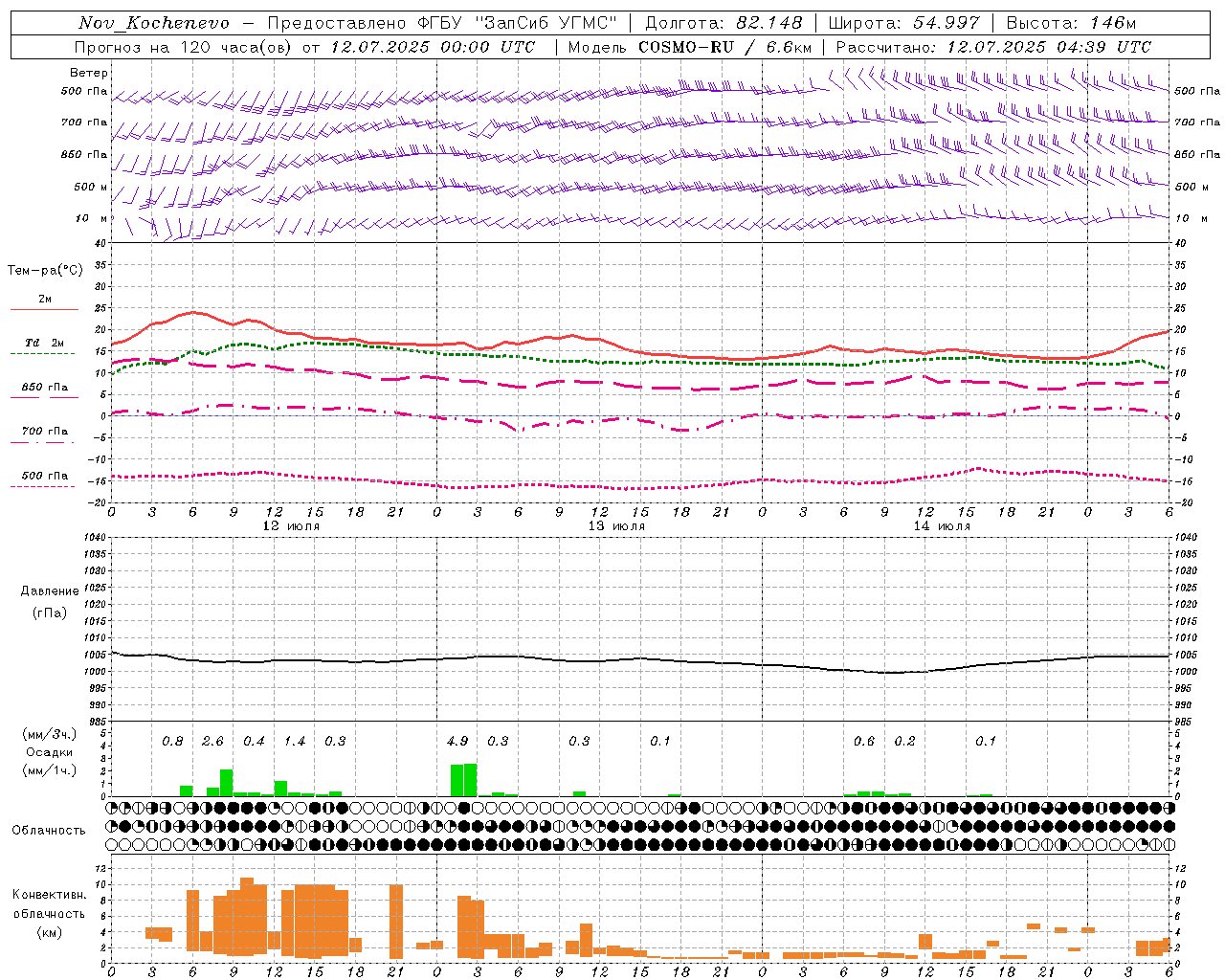Click the 1.4 precipitation total

click(295, 741)
